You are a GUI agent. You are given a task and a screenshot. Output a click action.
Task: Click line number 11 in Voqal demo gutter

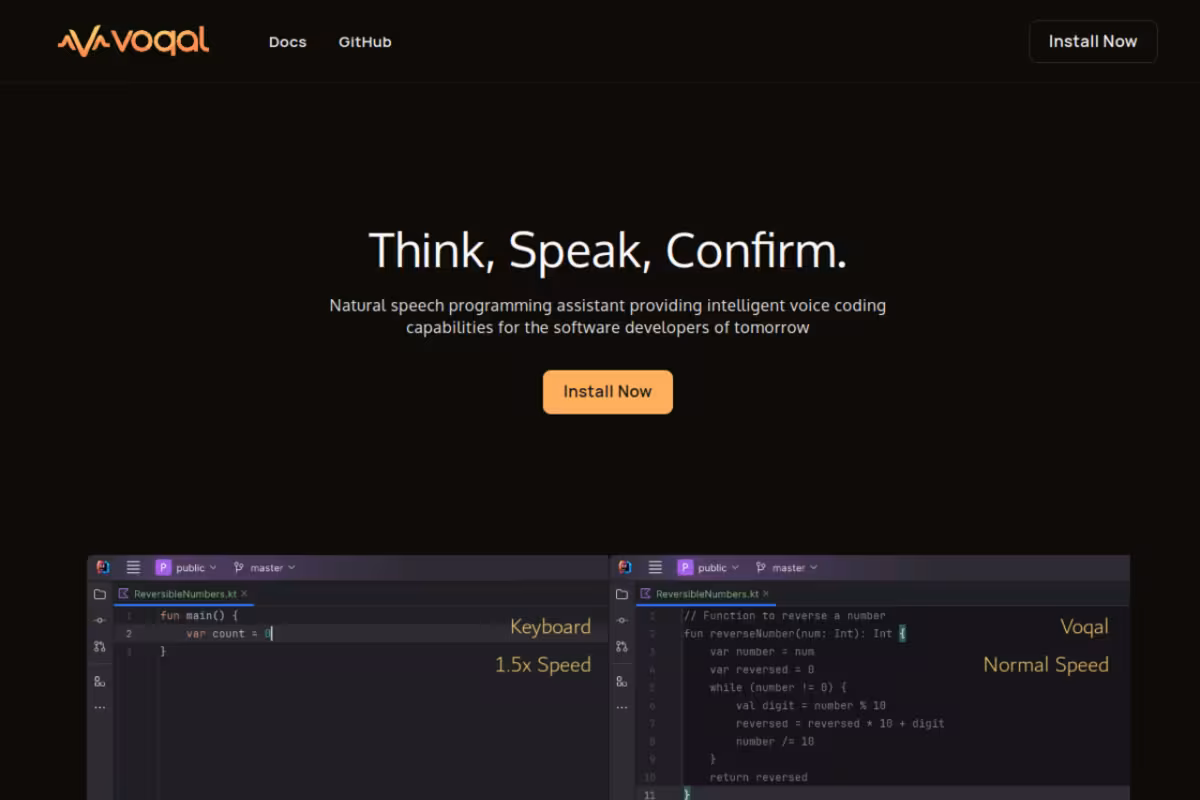pyautogui.click(x=650, y=795)
